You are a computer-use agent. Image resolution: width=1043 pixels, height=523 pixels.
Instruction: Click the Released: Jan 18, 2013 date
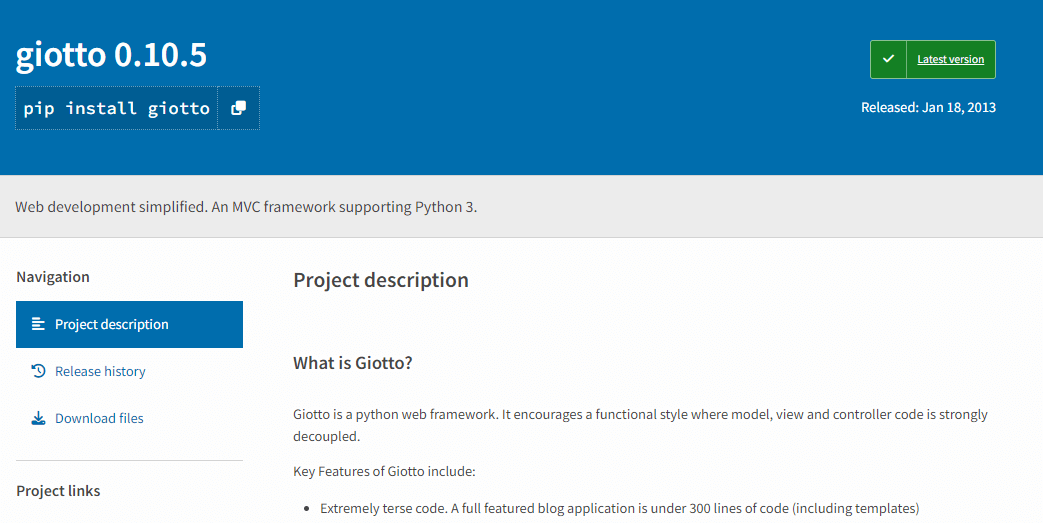[x=928, y=107]
